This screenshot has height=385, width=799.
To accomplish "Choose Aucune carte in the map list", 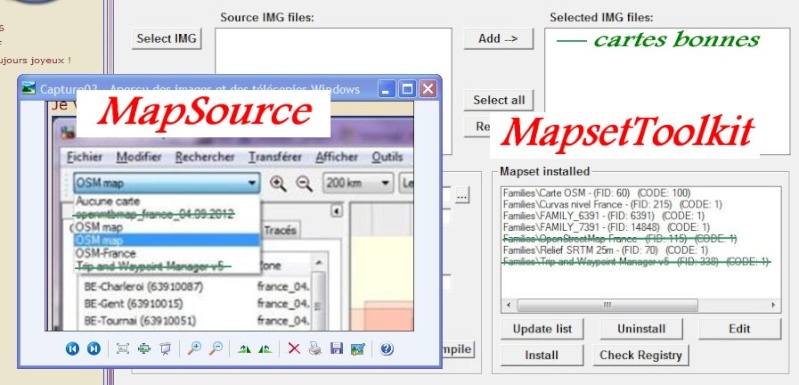I will coord(167,201).
